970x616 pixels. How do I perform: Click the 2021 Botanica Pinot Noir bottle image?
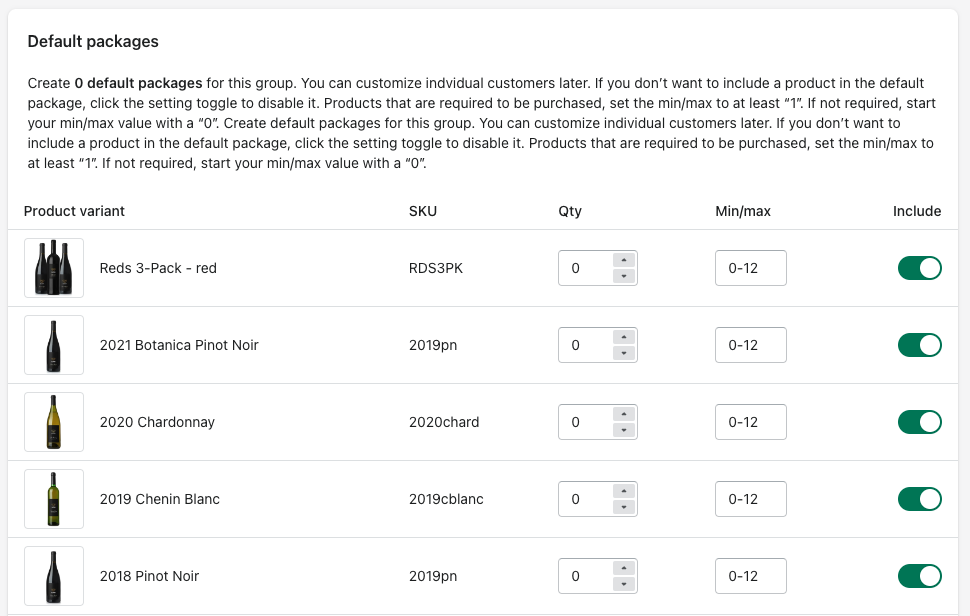point(54,345)
